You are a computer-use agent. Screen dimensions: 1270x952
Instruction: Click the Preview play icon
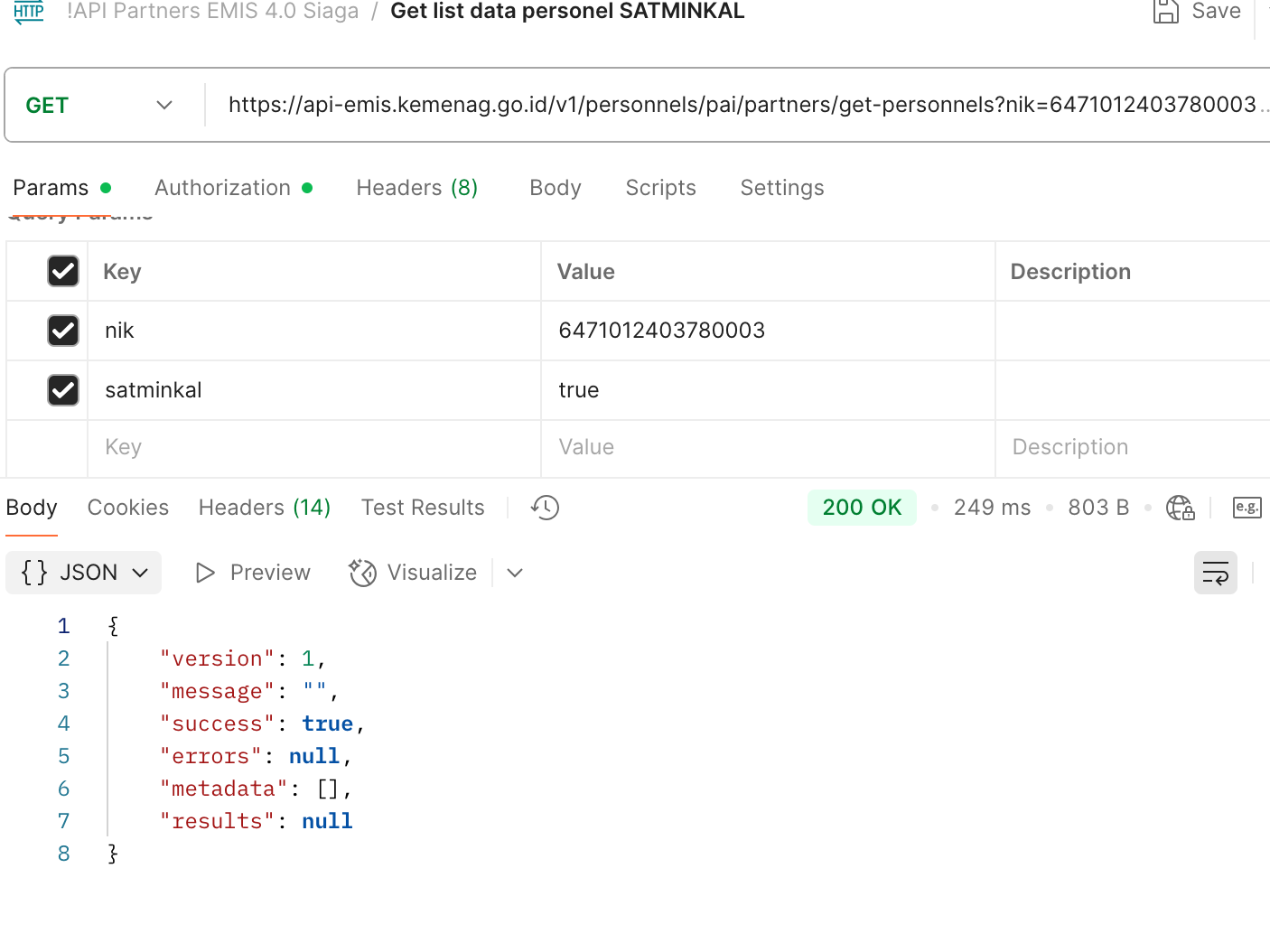206,573
